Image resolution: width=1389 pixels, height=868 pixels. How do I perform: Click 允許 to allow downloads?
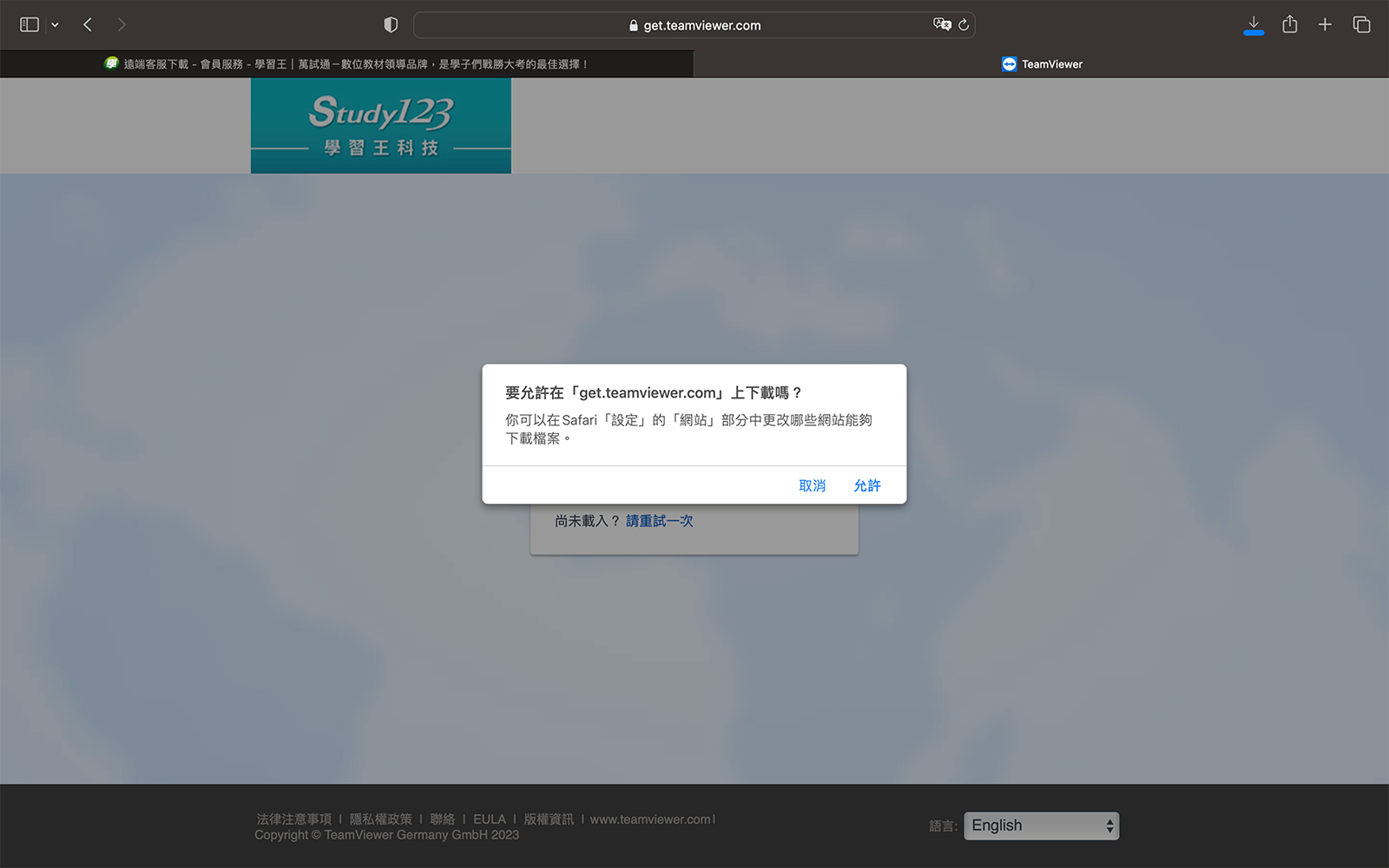point(866,486)
